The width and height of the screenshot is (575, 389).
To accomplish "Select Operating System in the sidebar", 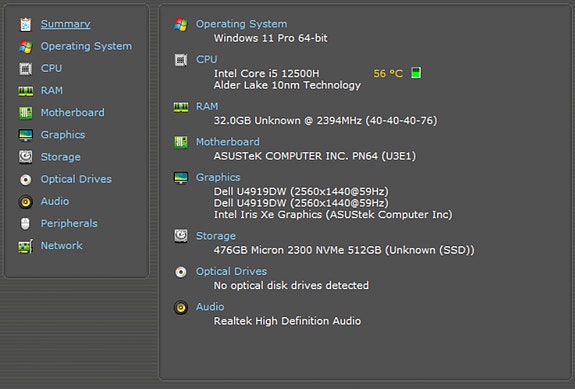I will [x=86, y=46].
